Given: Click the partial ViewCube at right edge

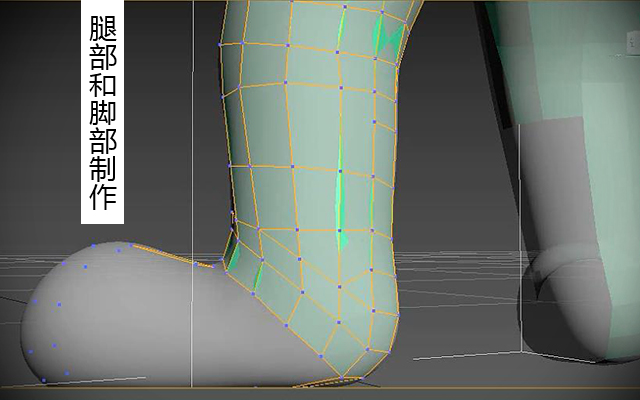Looking at the screenshot, I should [x=633, y=43].
